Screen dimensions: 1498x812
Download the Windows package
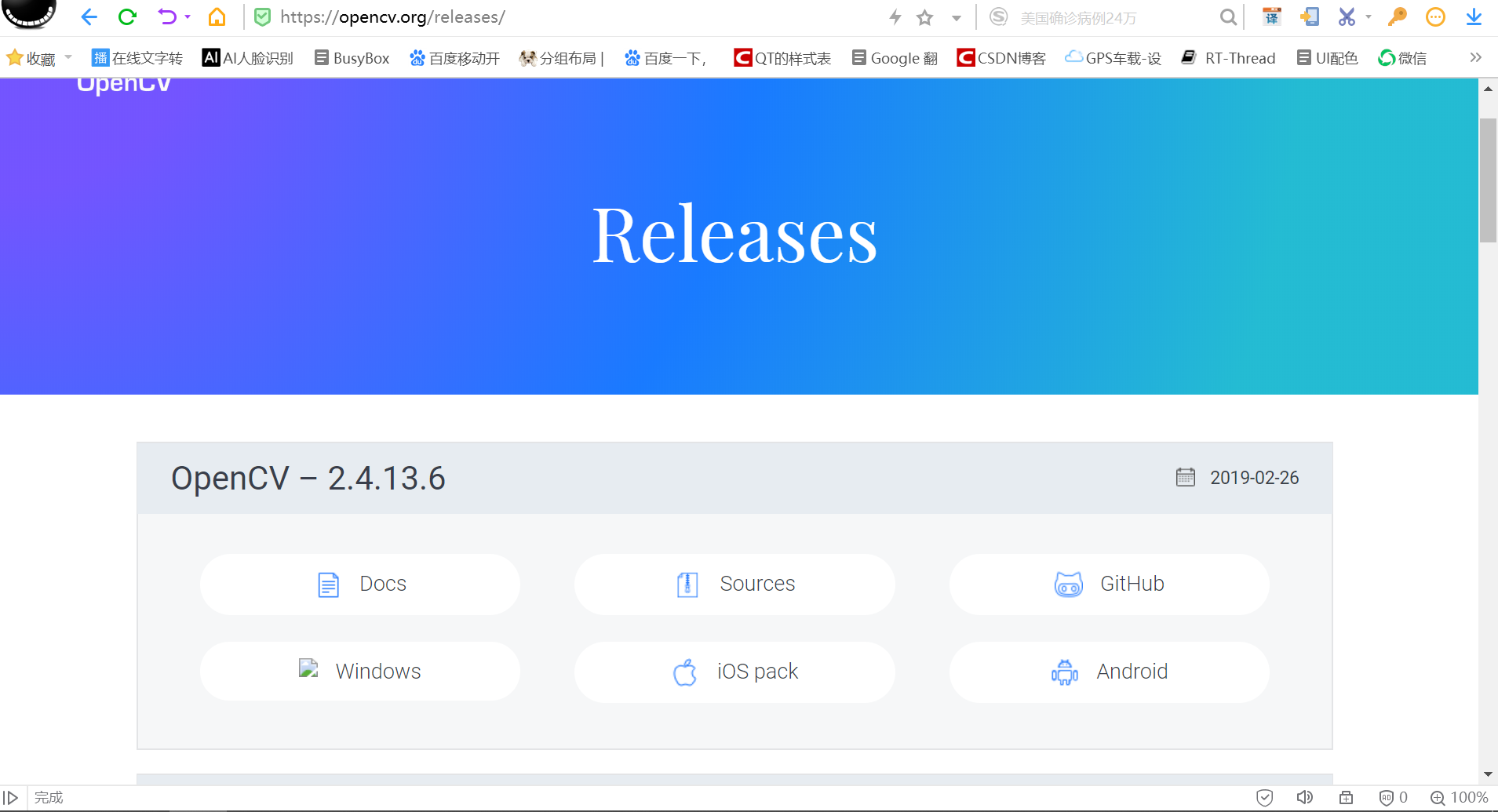pos(360,672)
